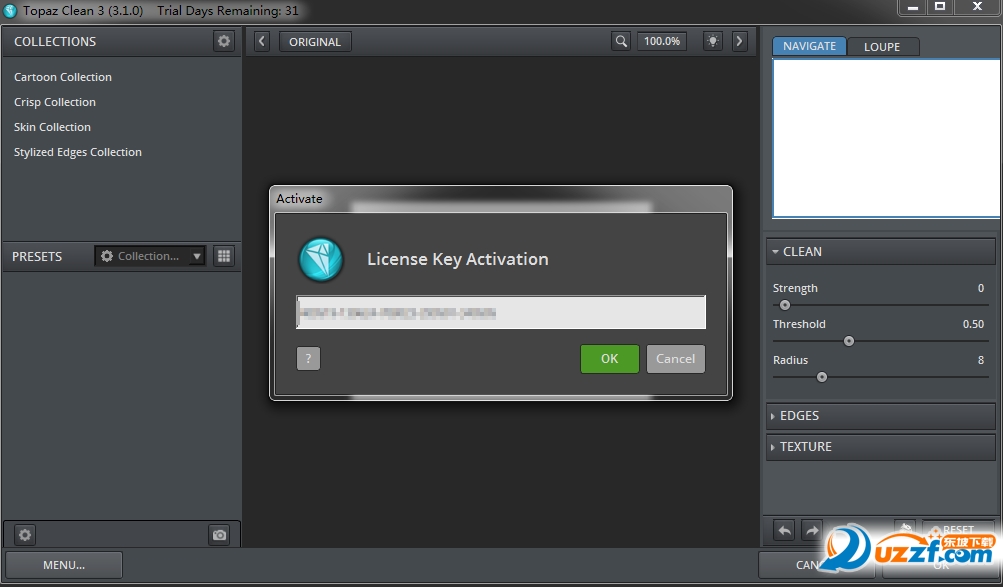The image size is (1003, 587).
Task: Go to next view with the right arrow
Action: pyautogui.click(x=739, y=42)
